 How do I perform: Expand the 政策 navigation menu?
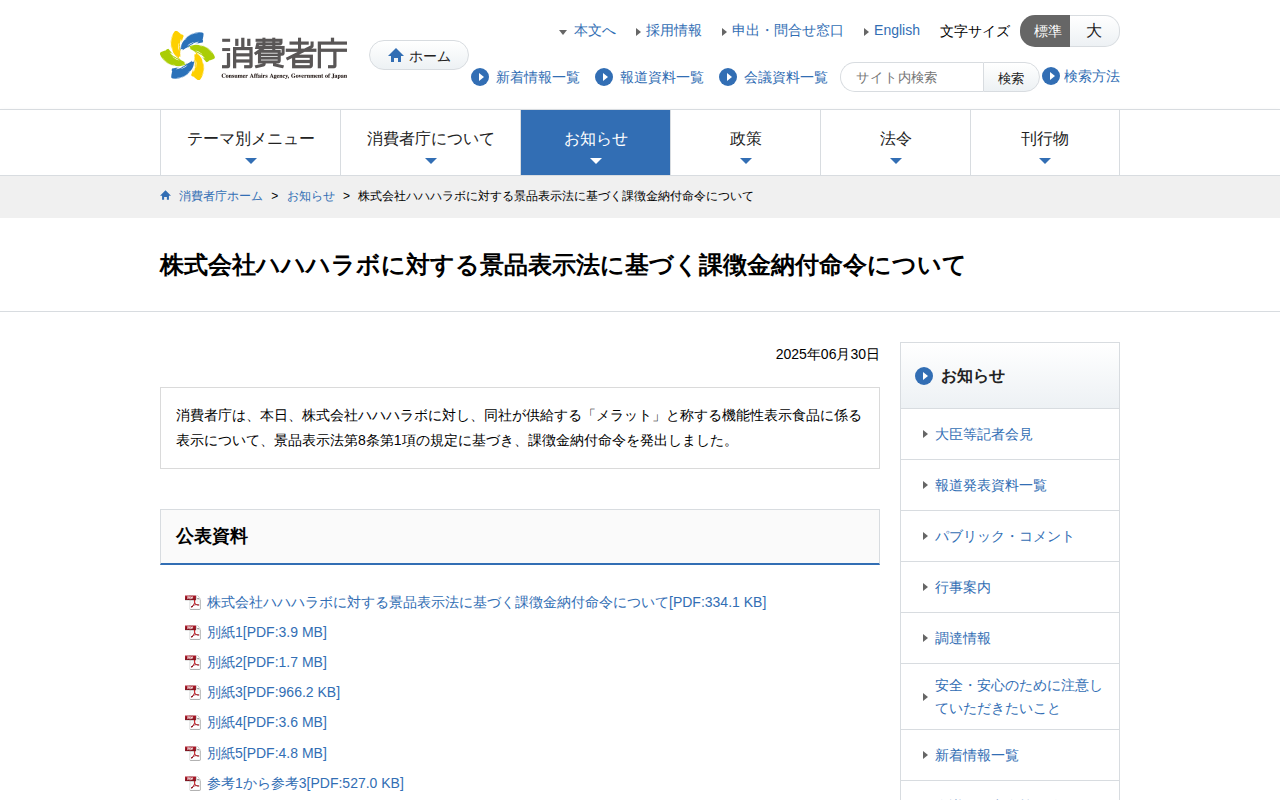click(746, 143)
